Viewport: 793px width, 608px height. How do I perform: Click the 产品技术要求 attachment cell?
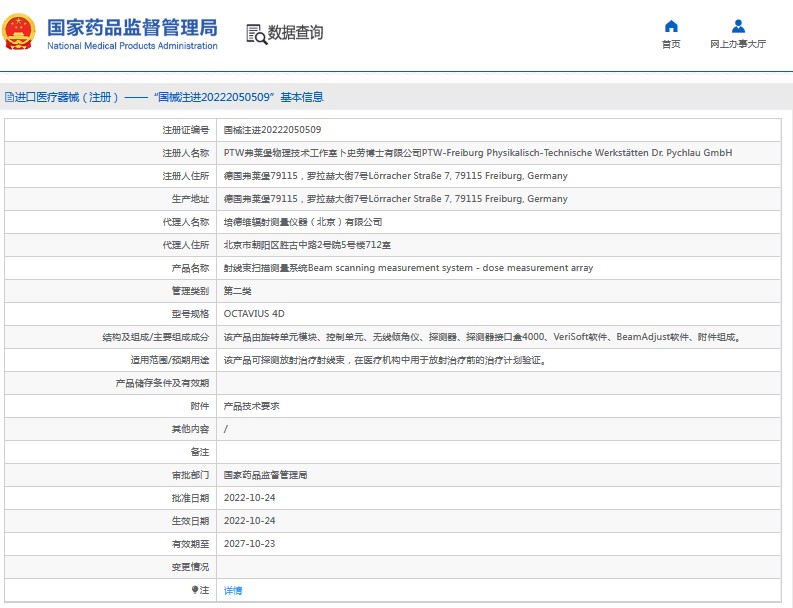[x=251, y=406]
